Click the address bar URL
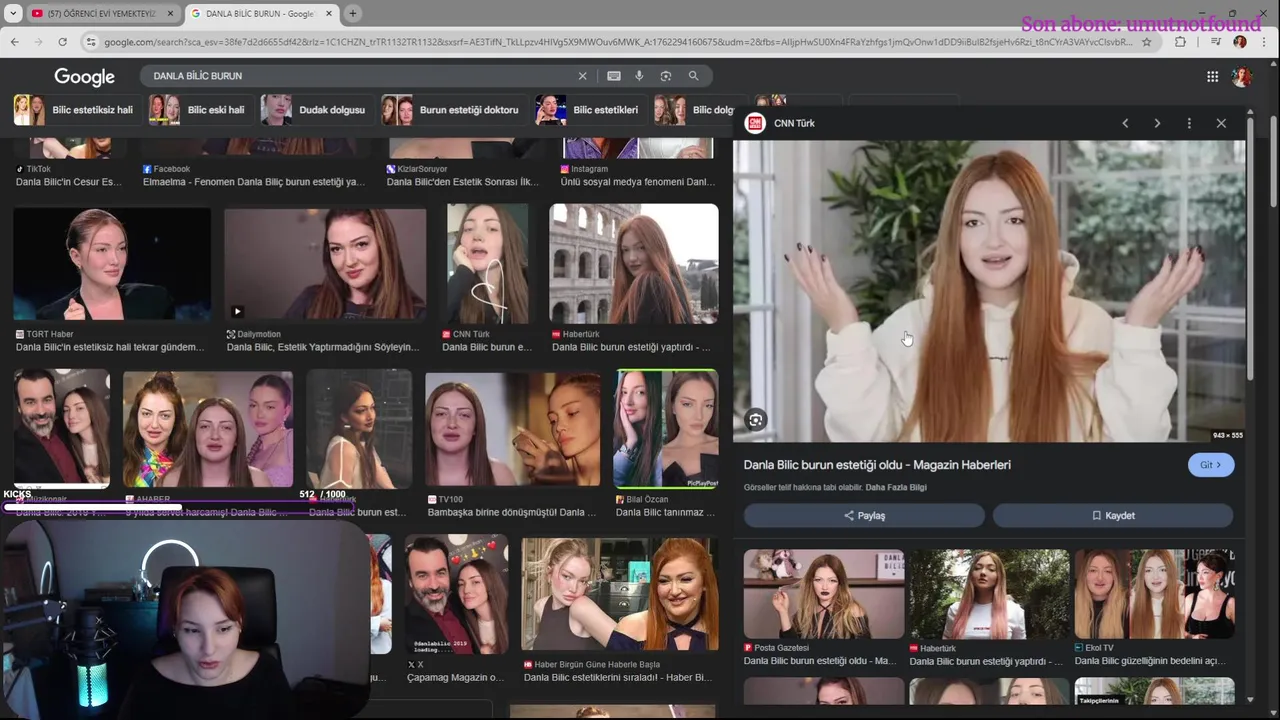Viewport: 1280px width, 720px height. (618, 42)
